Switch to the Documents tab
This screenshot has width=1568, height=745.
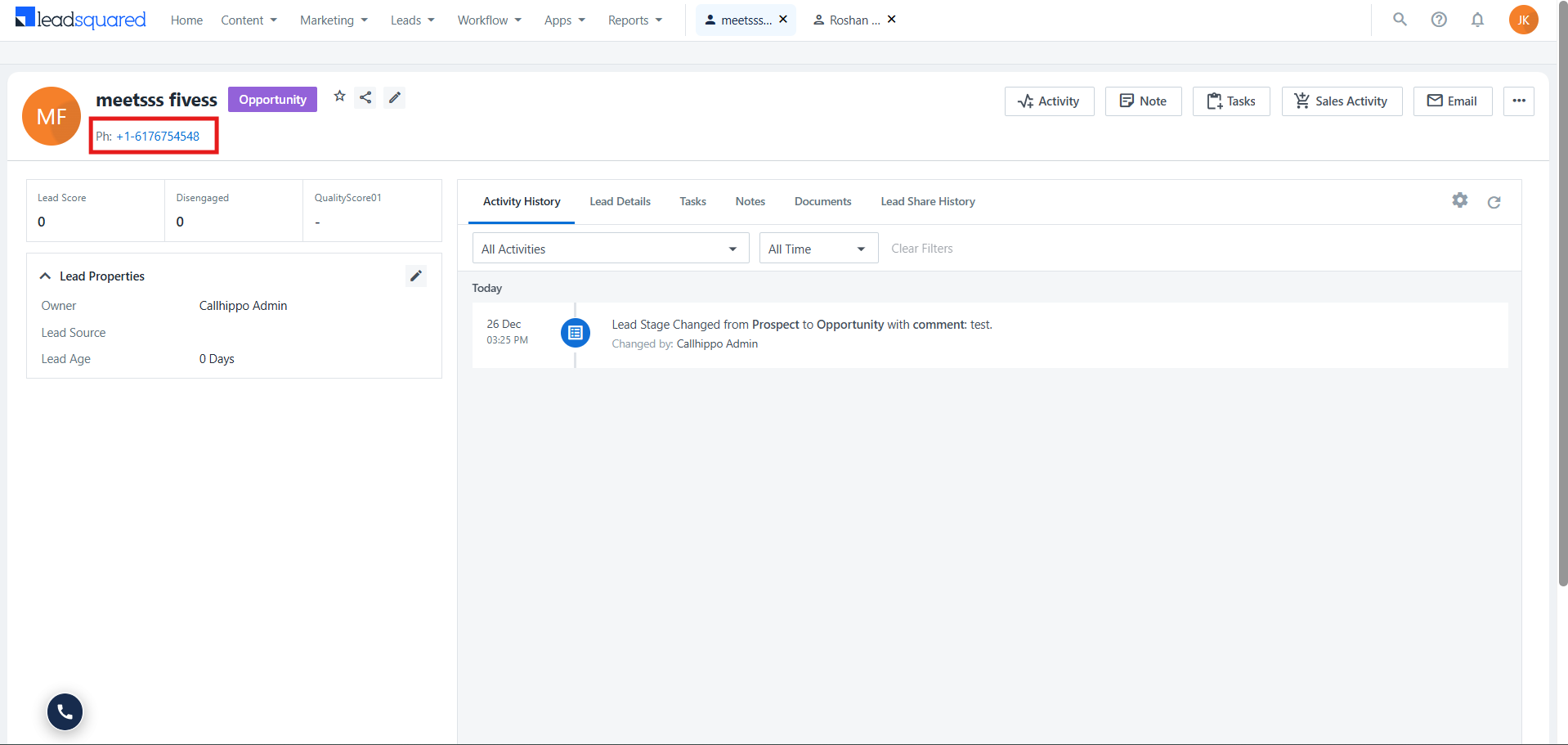pos(822,201)
